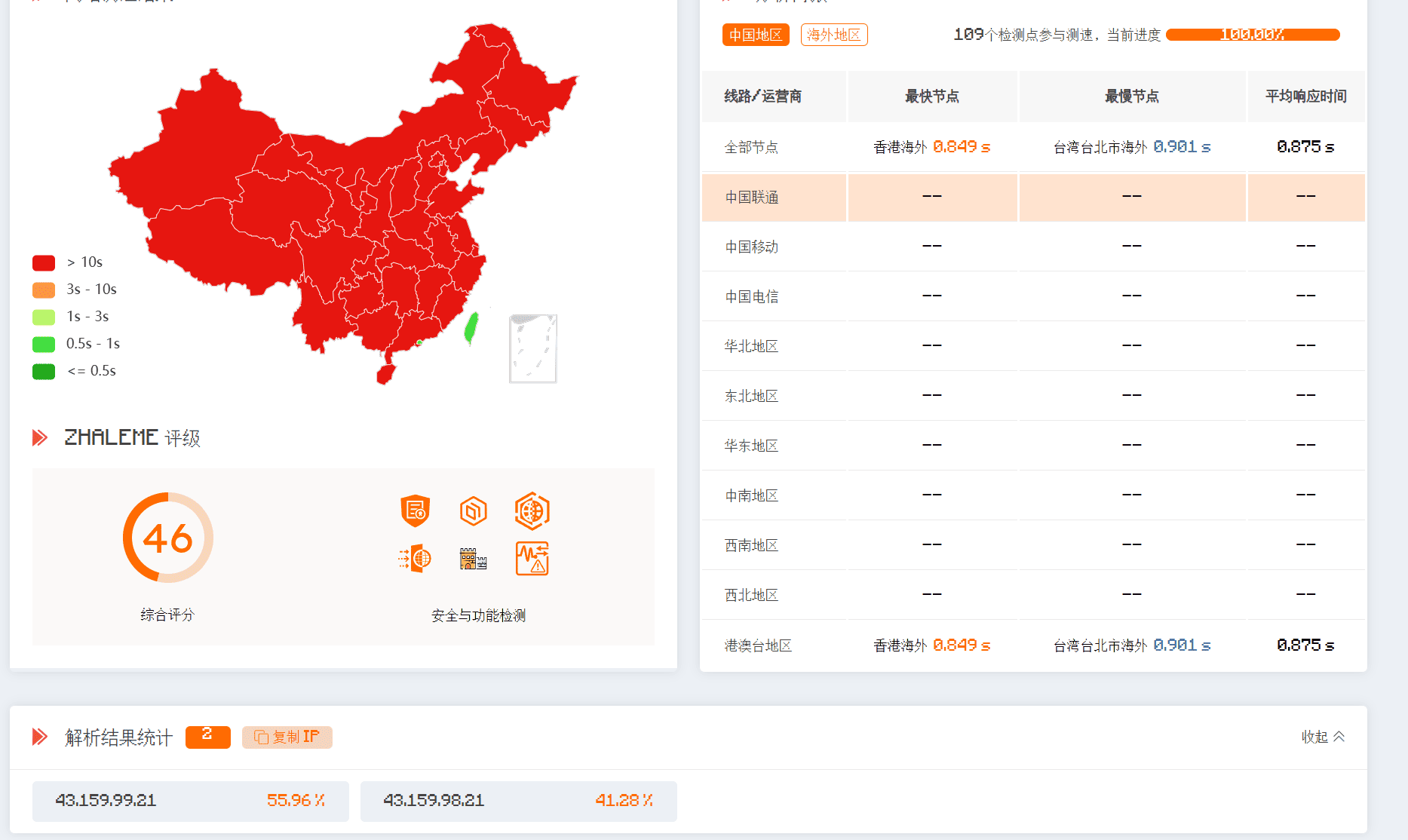Click the 43.159.98.21 IP result entry
This screenshot has width=1408, height=840.
(518, 801)
